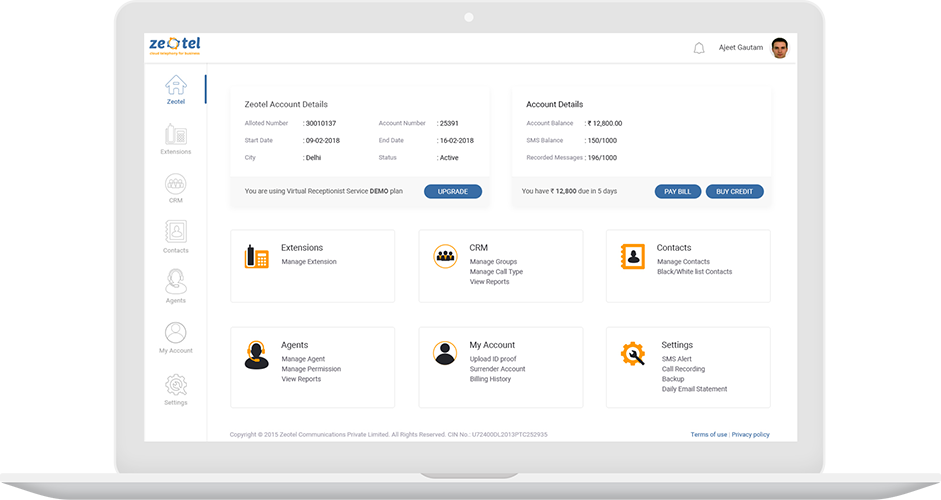This screenshot has height=500, width=941.
Task: Open Surrender Account link
Action: [x=498, y=369]
